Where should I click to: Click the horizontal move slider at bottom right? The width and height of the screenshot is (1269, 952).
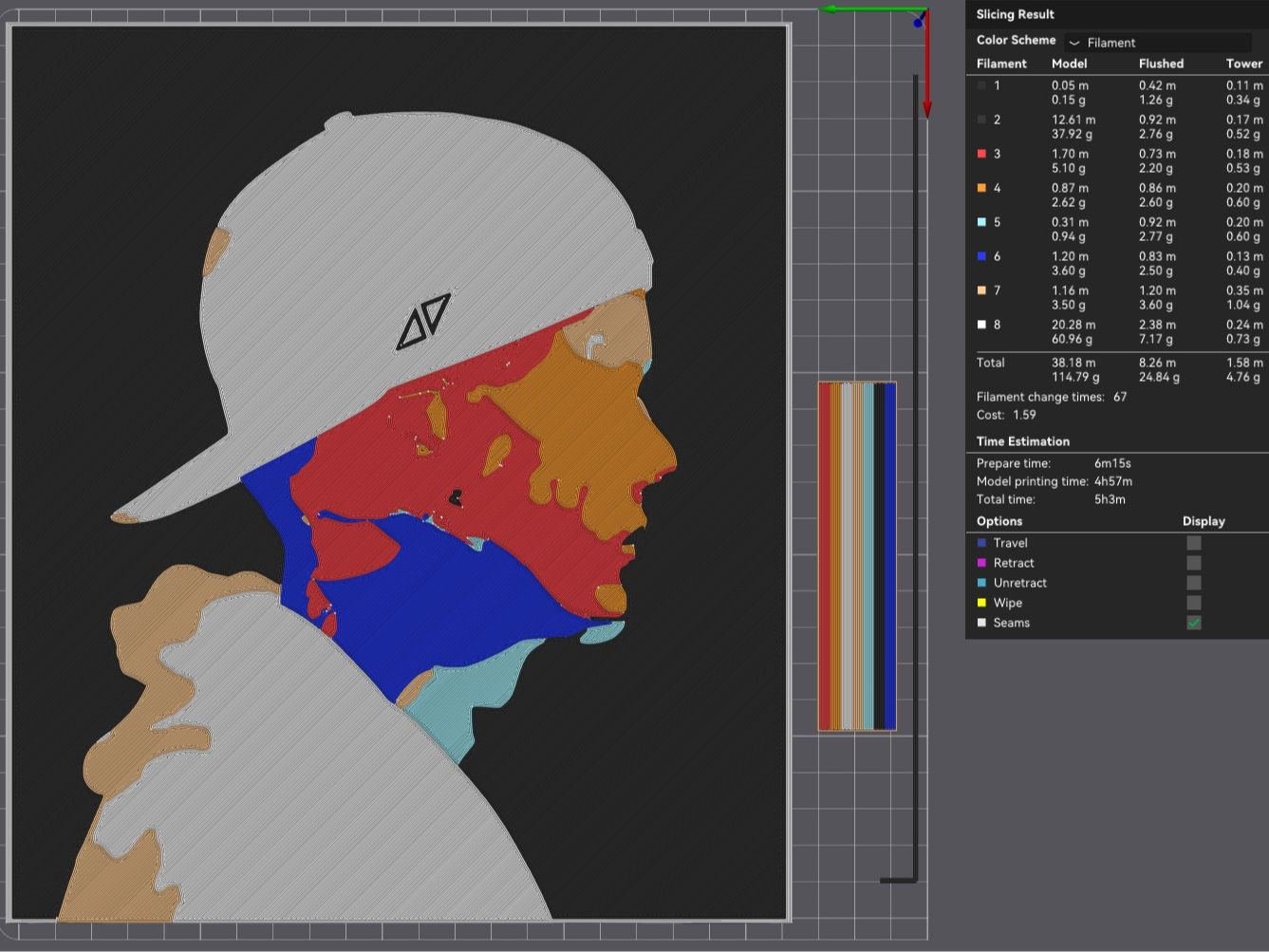898,881
